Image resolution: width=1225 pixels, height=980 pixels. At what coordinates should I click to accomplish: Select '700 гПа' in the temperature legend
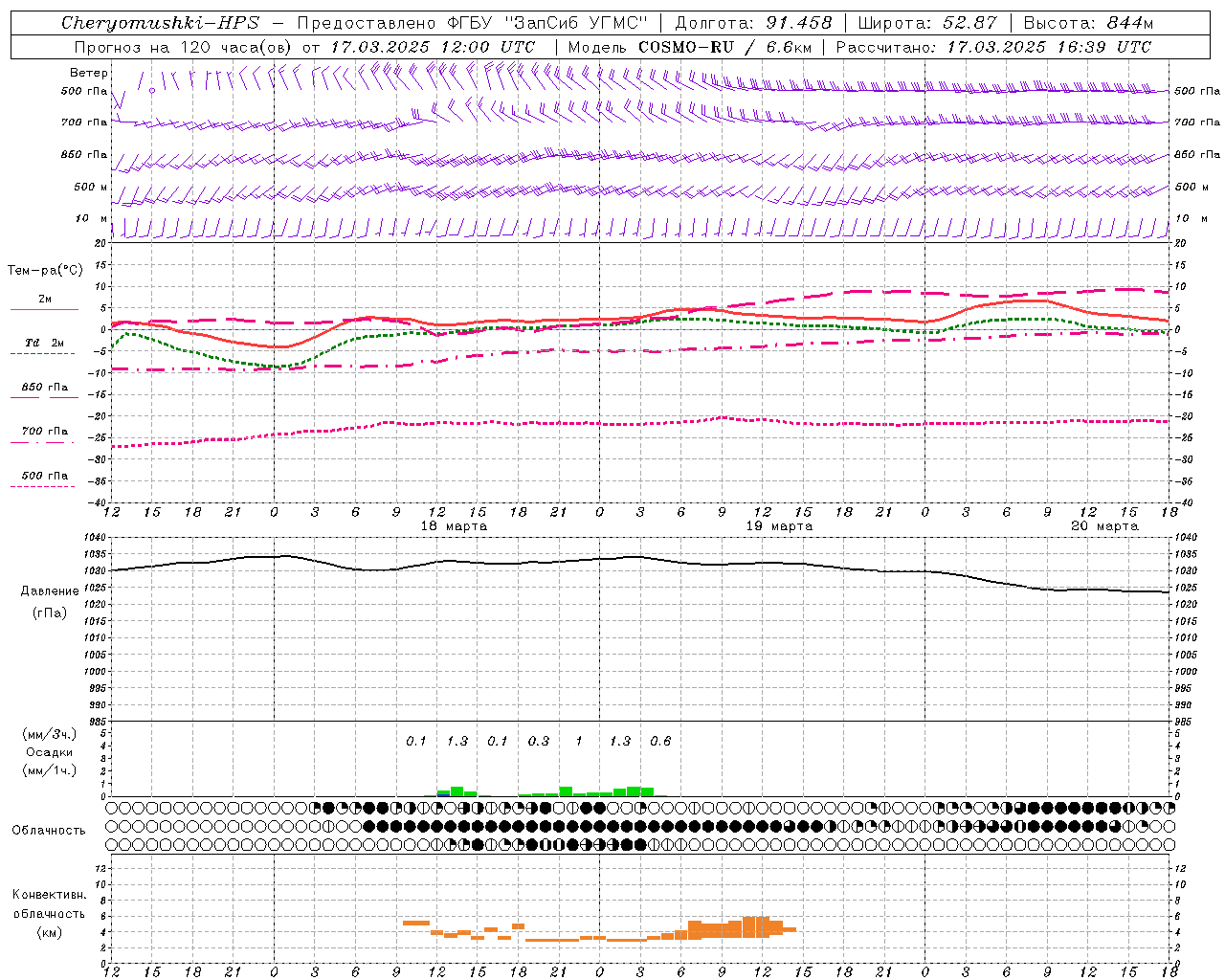point(45,432)
